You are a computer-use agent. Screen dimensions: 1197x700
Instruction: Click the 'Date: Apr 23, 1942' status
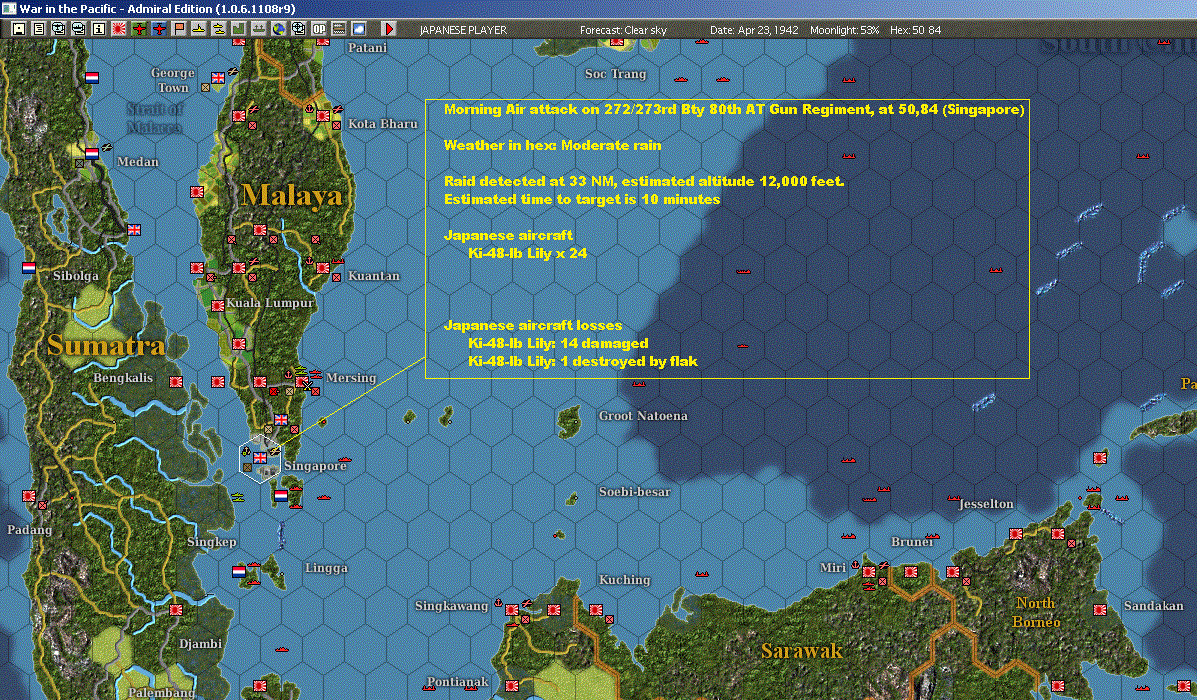click(x=754, y=30)
